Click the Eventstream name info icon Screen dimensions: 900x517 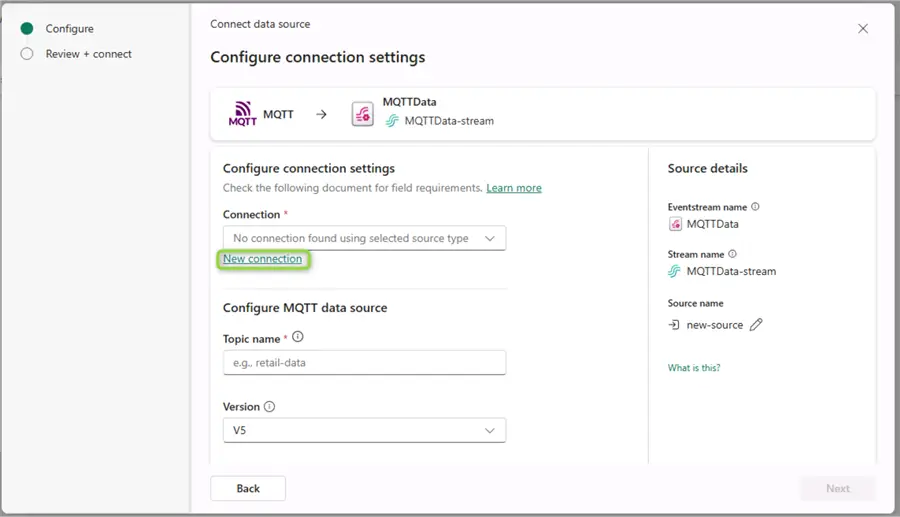(x=755, y=207)
